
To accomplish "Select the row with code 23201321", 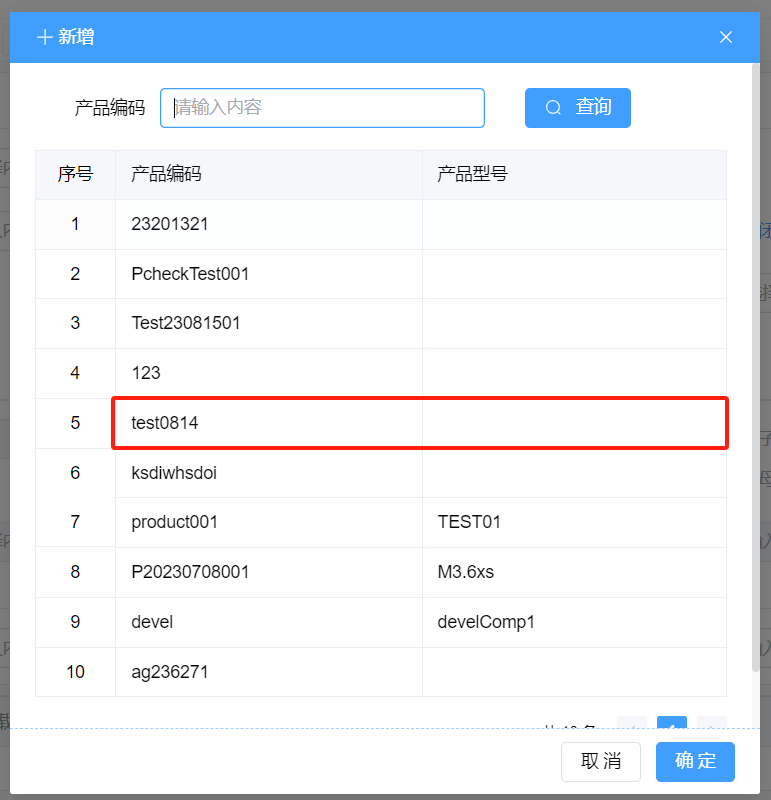I will (170, 224).
